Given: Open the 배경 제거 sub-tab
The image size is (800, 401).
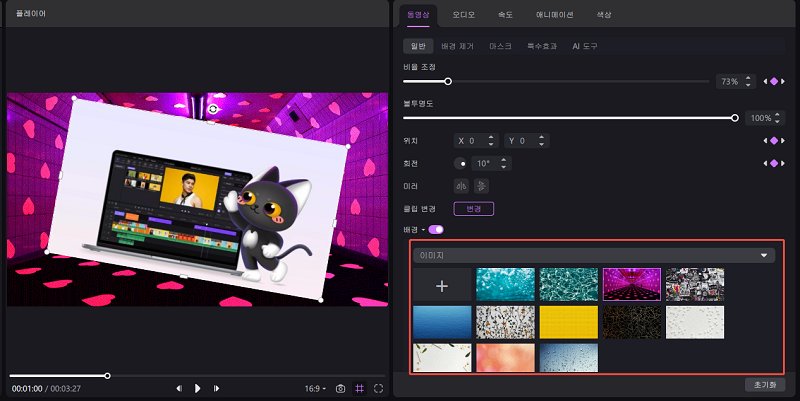Looking at the screenshot, I should coord(458,46).
